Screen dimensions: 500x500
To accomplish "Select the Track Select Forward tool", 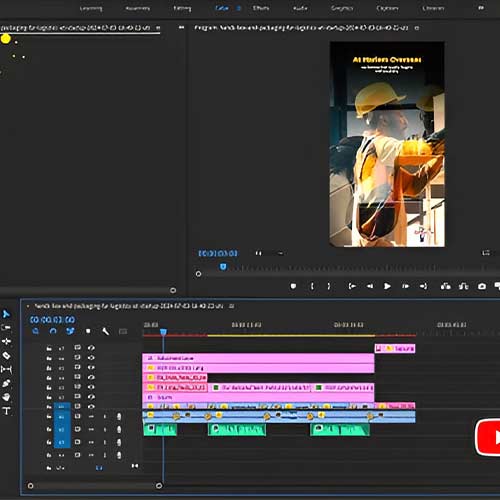I will click(x=6, y=327).
